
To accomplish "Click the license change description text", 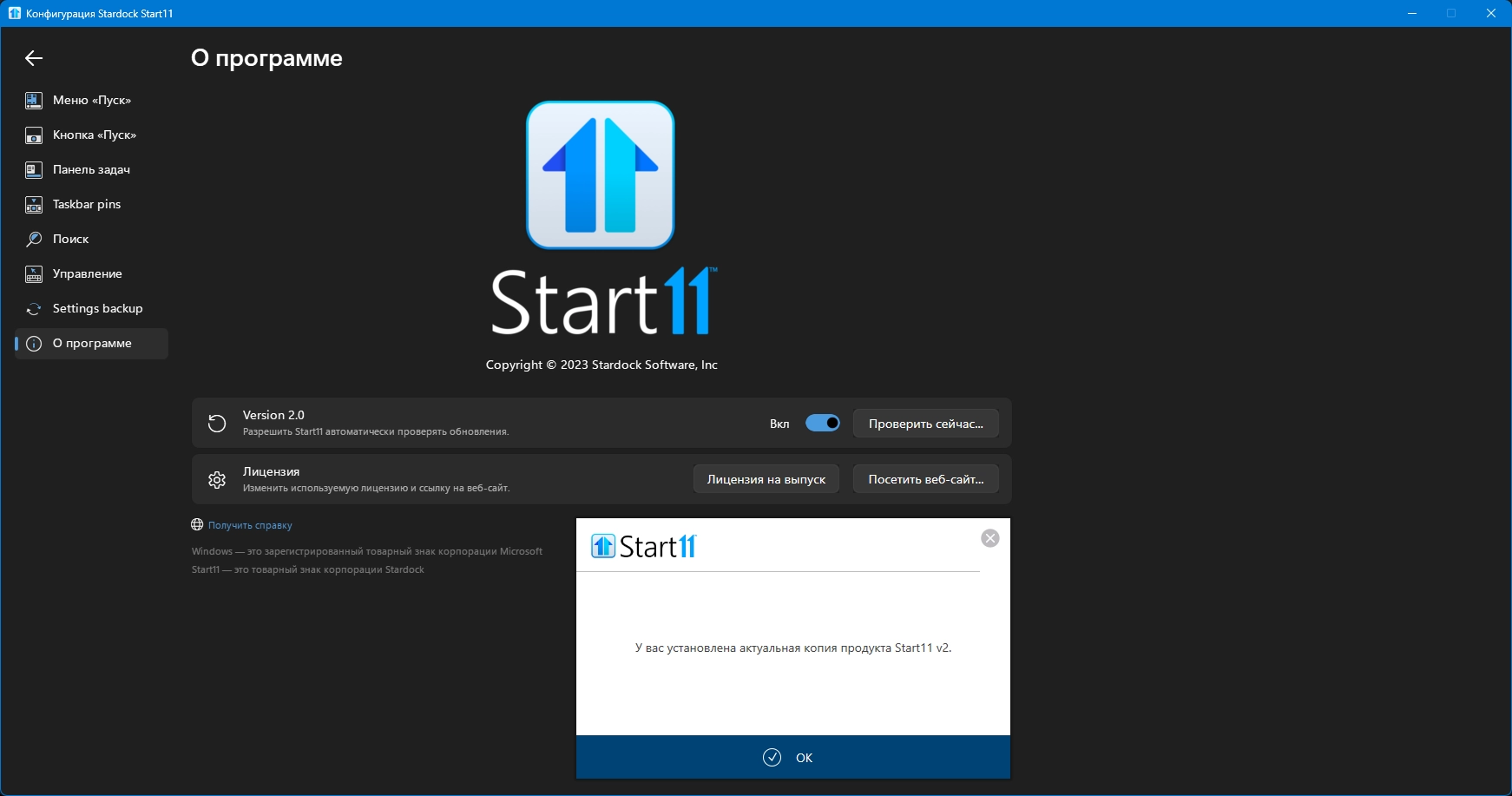I will click(x=377, y=488).
